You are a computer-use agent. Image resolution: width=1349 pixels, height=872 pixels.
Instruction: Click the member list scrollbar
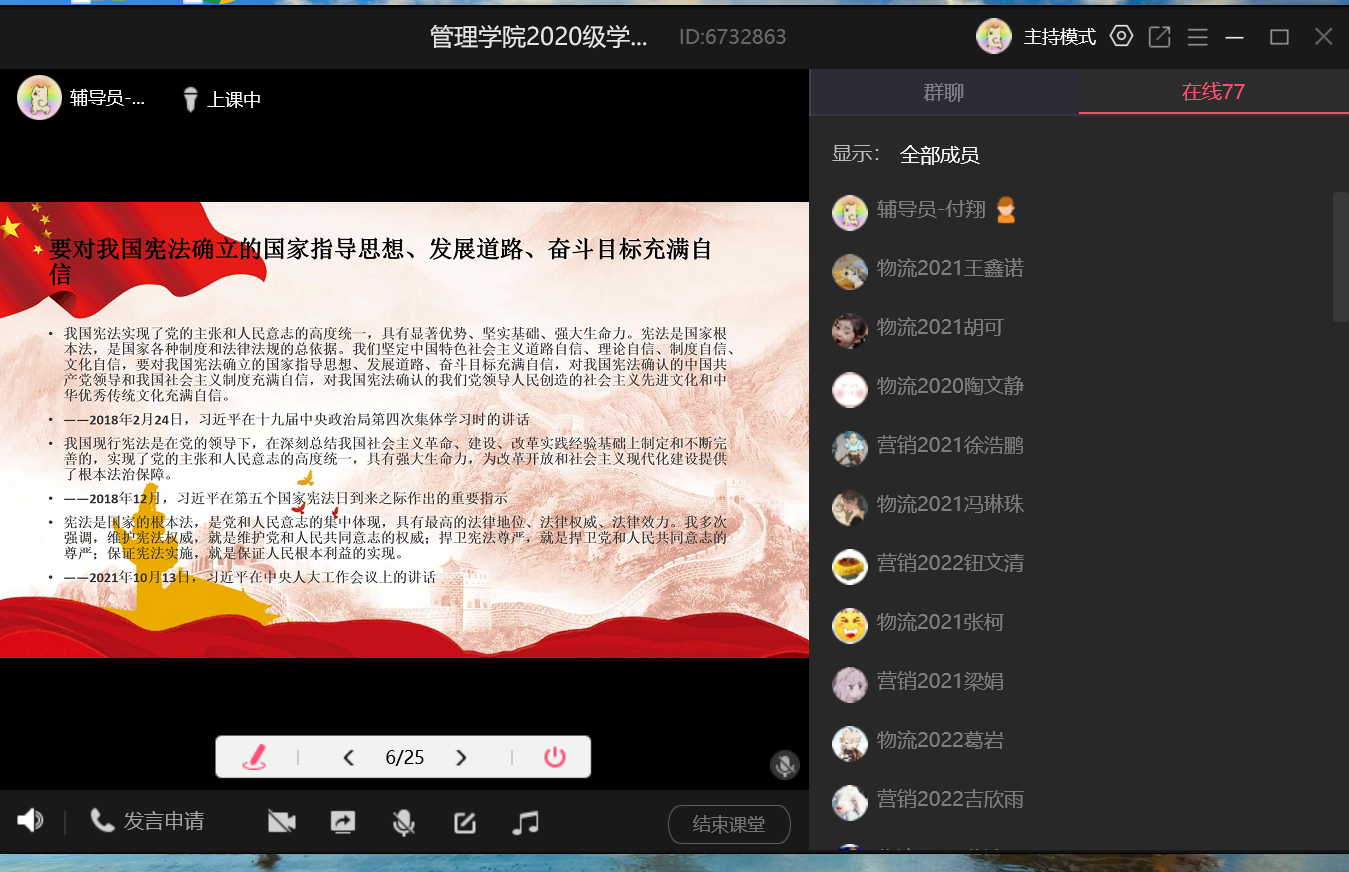tap(1340, 257)
